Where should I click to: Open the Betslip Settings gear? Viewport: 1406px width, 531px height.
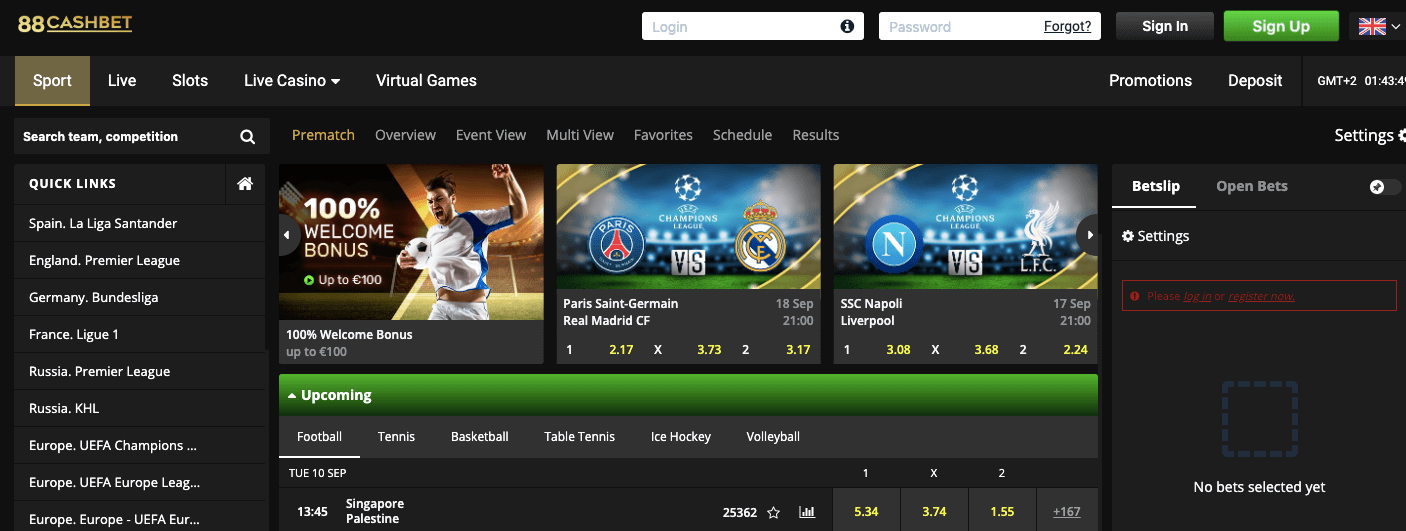pyautogui.click(x=1128, y=237)
